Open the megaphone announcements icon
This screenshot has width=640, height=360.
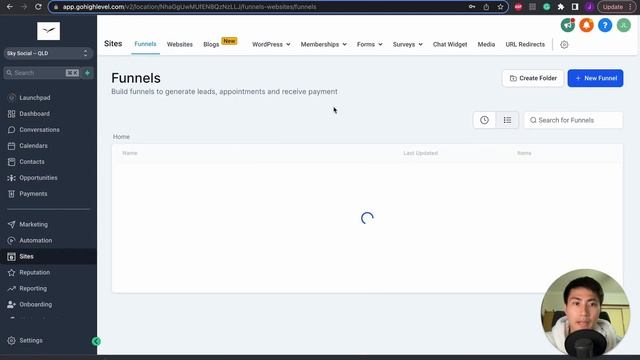coord(567,25)
